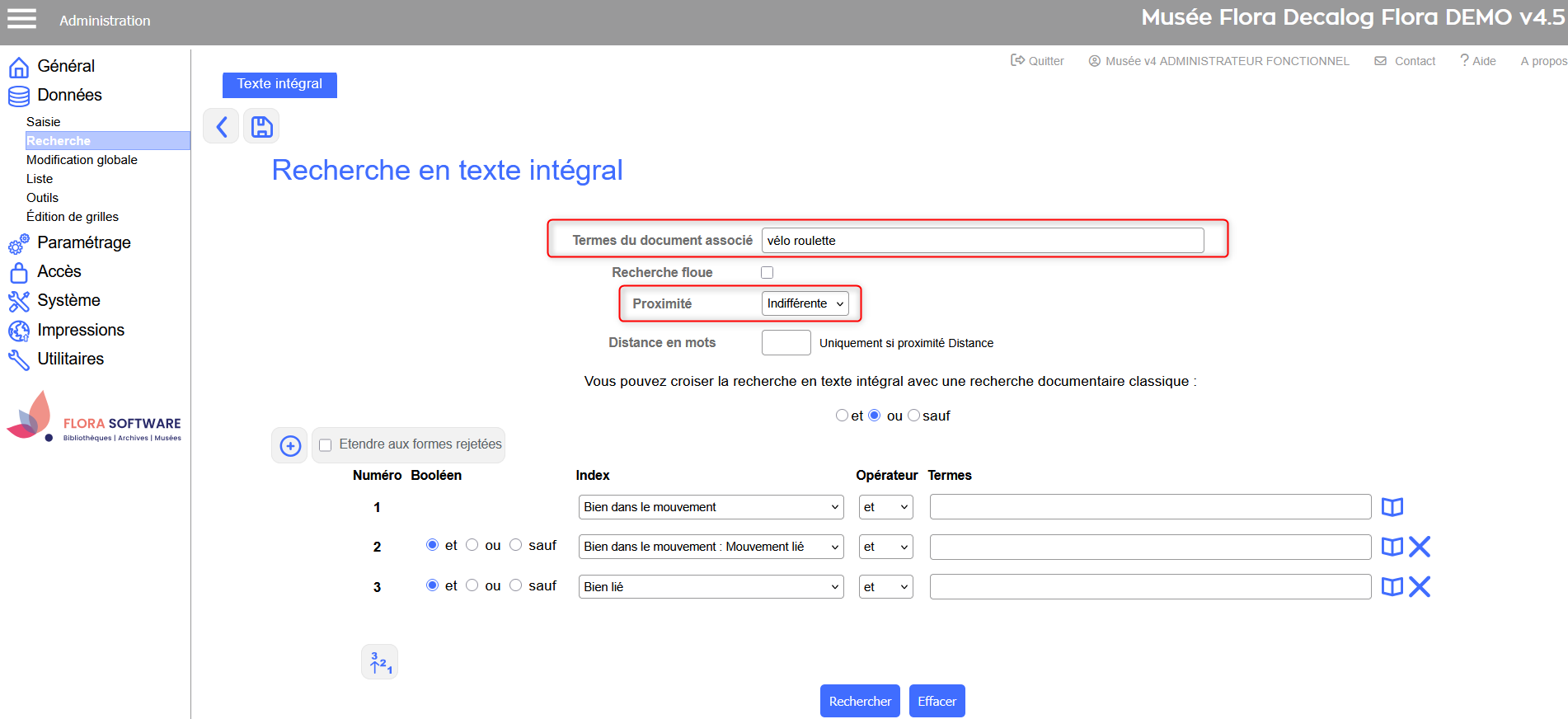Open the Paramétrage section in sidebar
This screenshot has height=719, width=1568.
point(83,242)
